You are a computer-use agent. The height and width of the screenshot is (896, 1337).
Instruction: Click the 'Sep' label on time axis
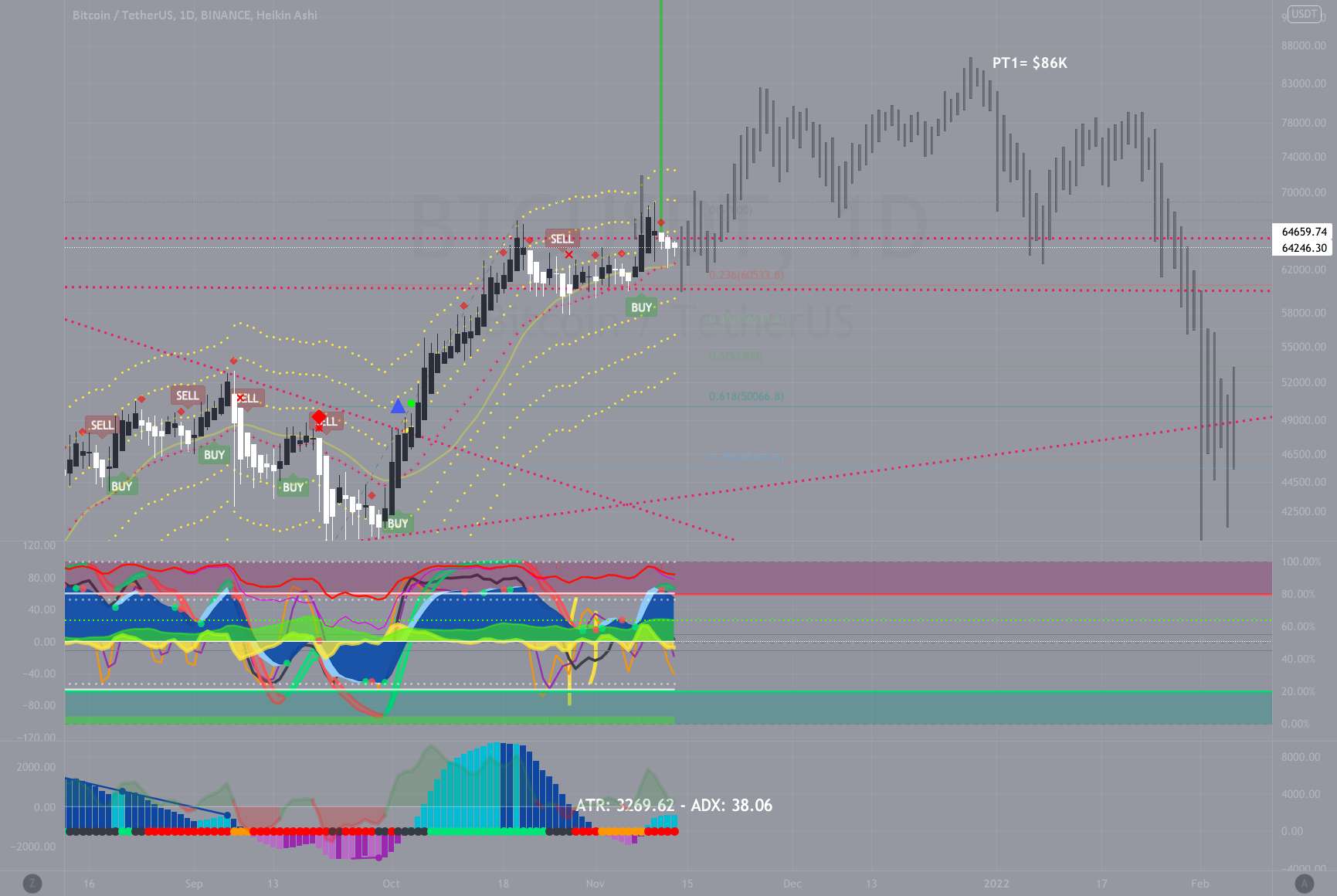tap(194, 884)
